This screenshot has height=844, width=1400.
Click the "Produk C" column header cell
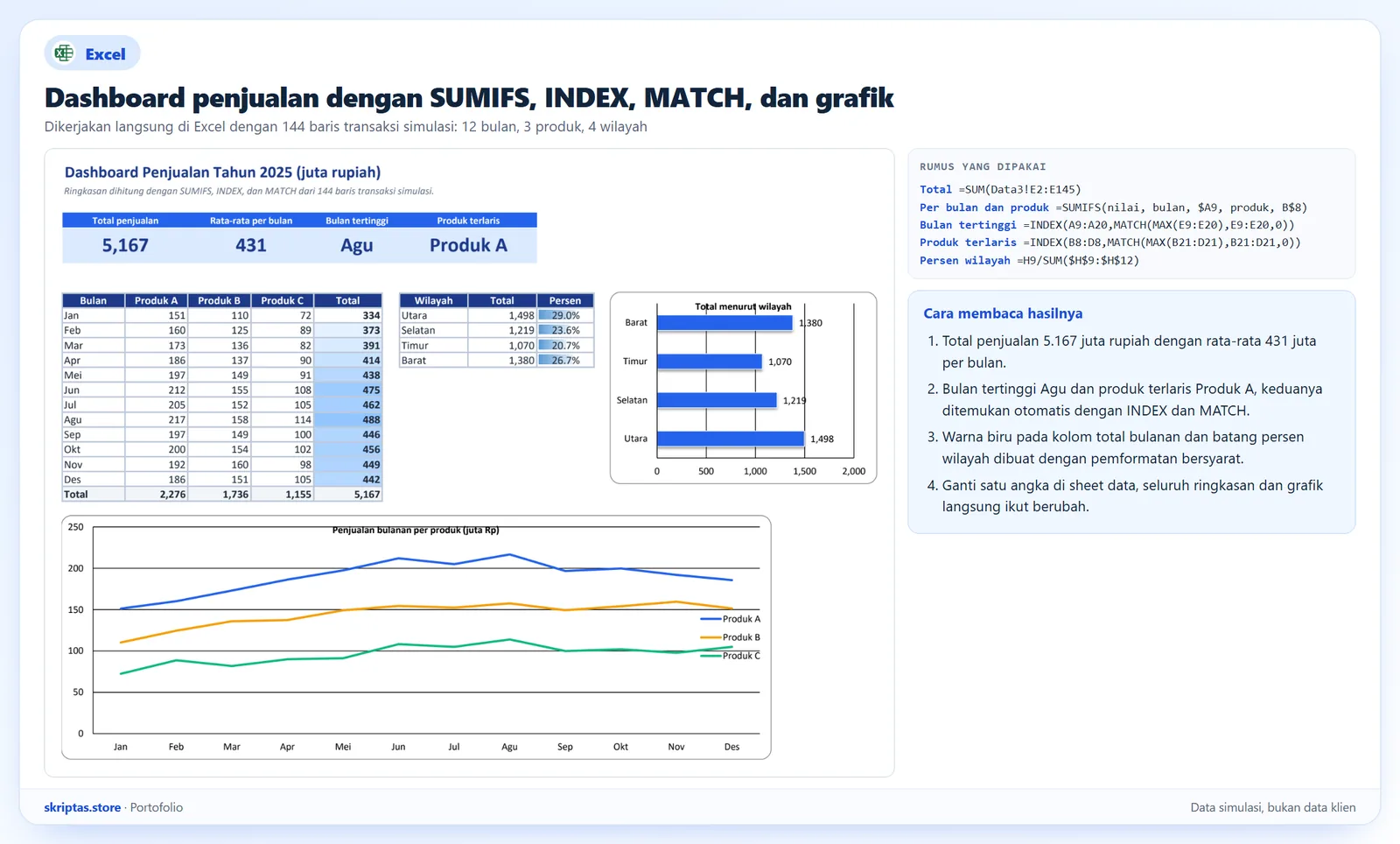282,300
